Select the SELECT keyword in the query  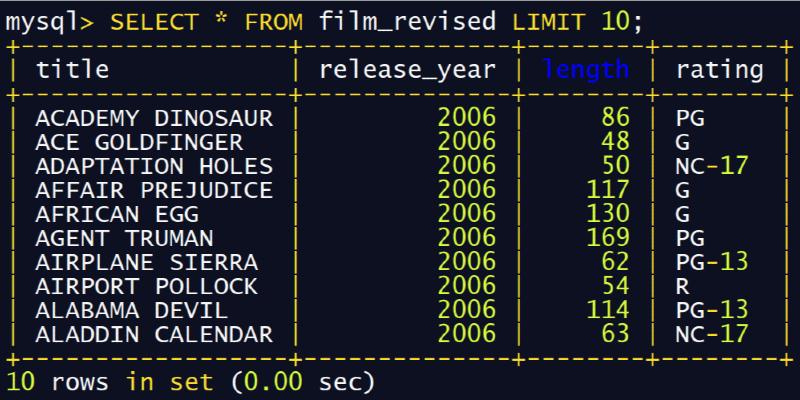pos(154,22)
